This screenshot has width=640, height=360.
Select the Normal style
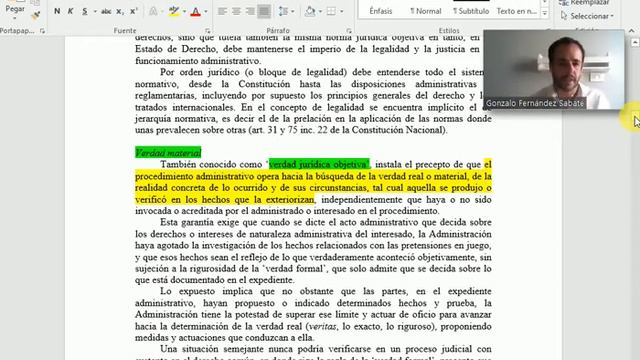click(x=426, y=11)
